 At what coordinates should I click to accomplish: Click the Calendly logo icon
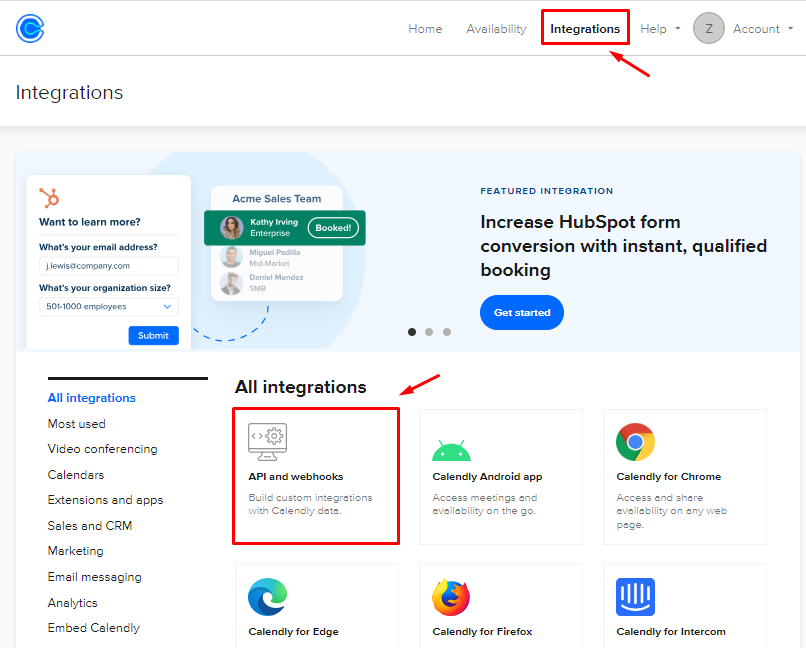[x=30, y=28]
